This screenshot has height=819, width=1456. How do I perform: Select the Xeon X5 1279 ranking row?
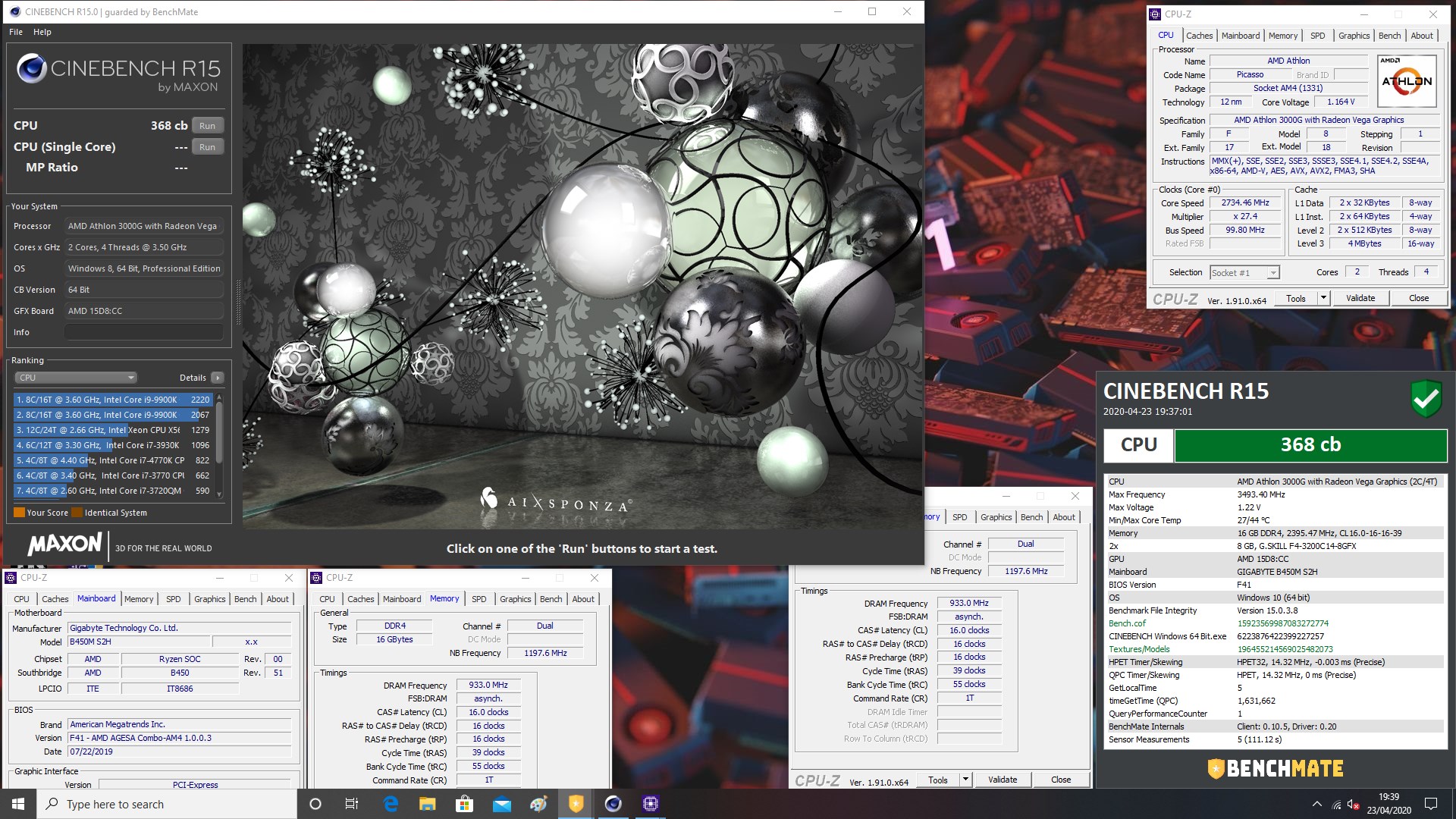point(112,430)
